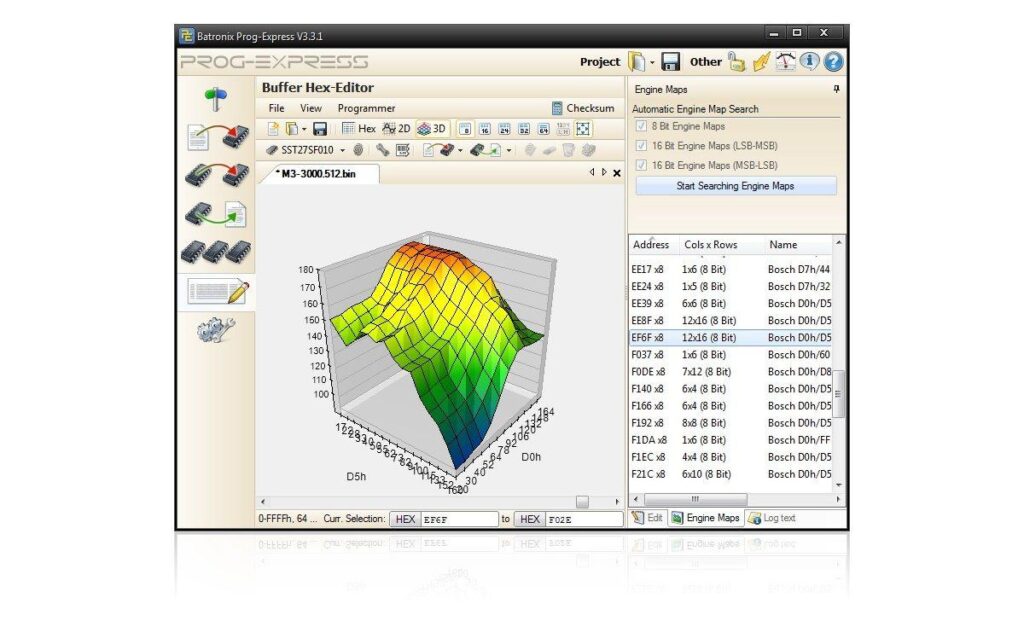The image size is (1024, 627).
Task: Click the HEX button before F02E field
Action: point(530,519)
